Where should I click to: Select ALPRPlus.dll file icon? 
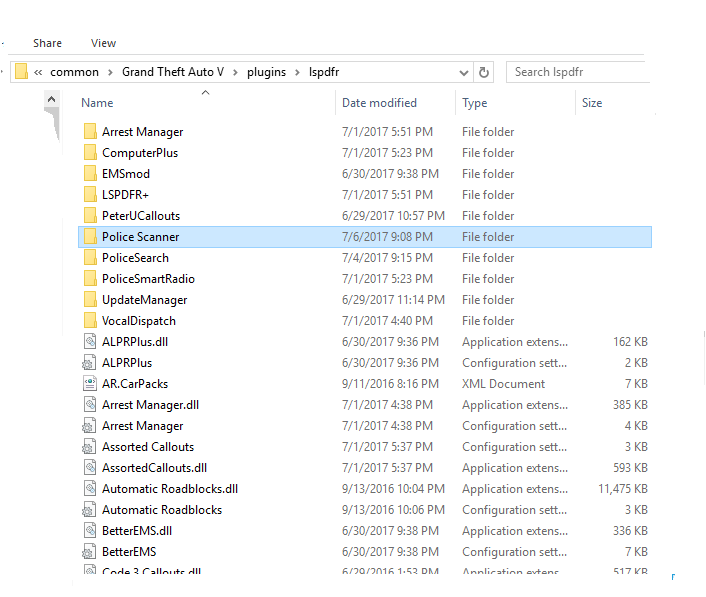point(90,342)
